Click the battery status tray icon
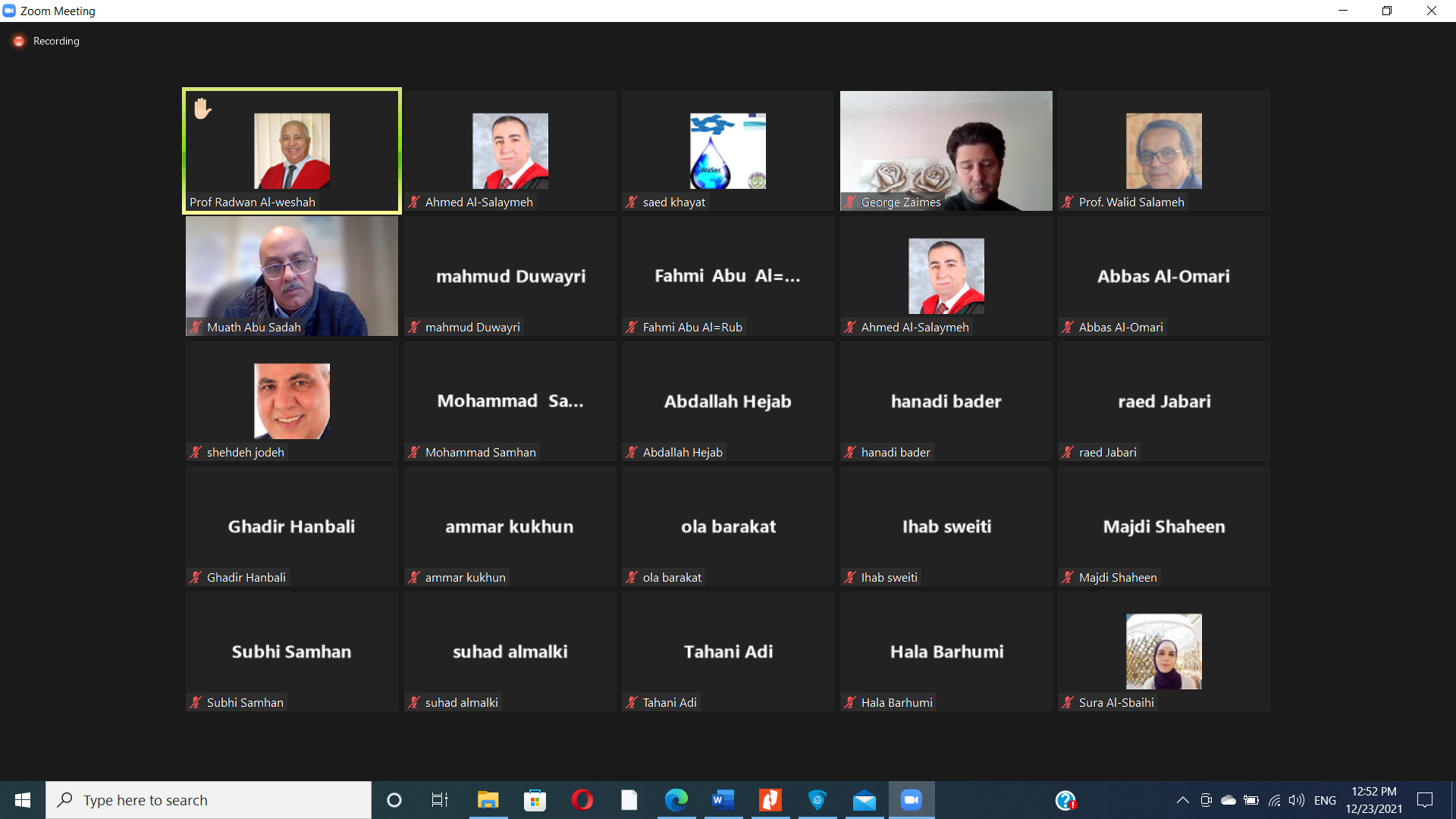1456x819 pixels. tap(1251, 800)
